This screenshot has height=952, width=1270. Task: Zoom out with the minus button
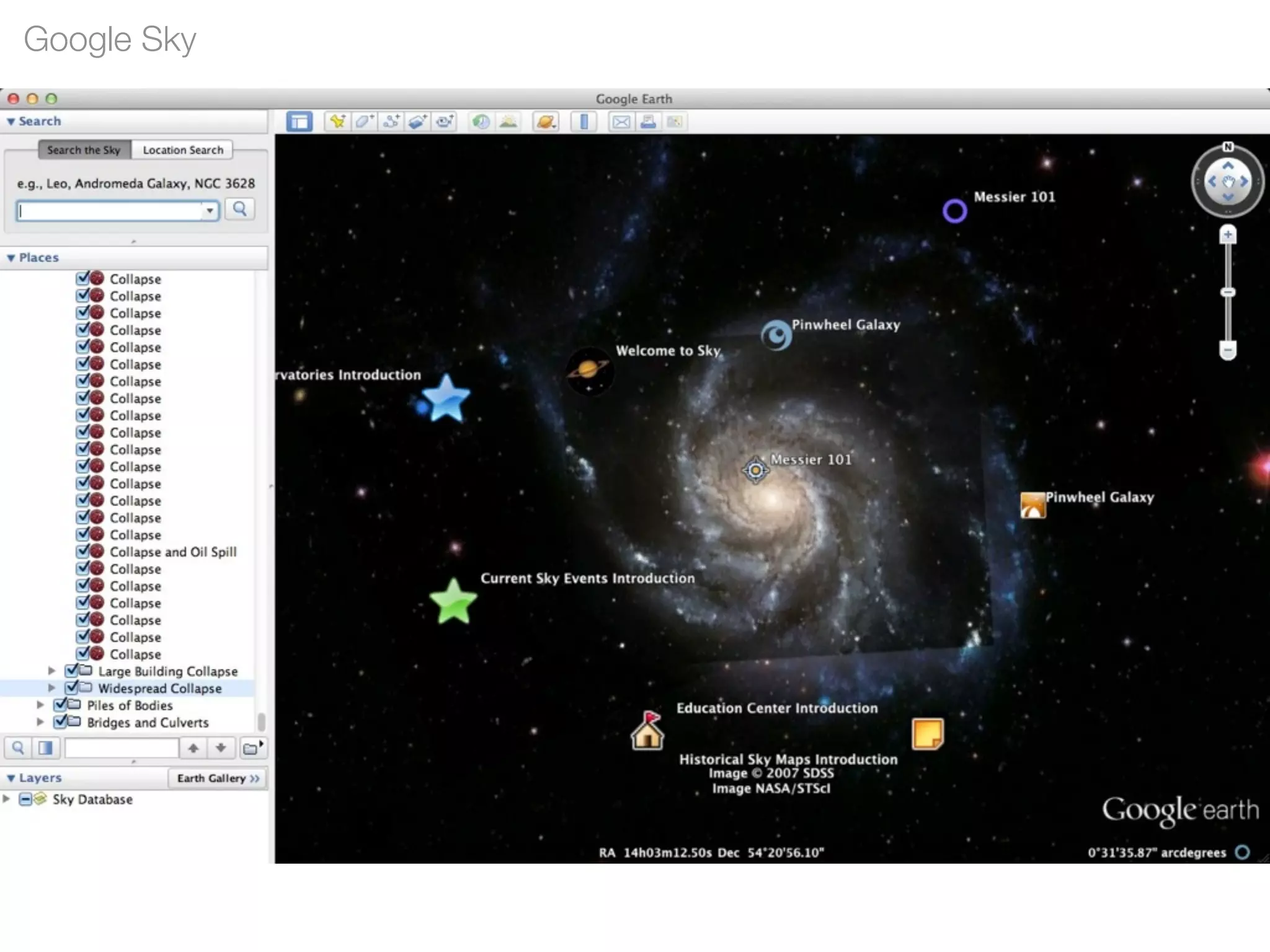[1228, 350]
